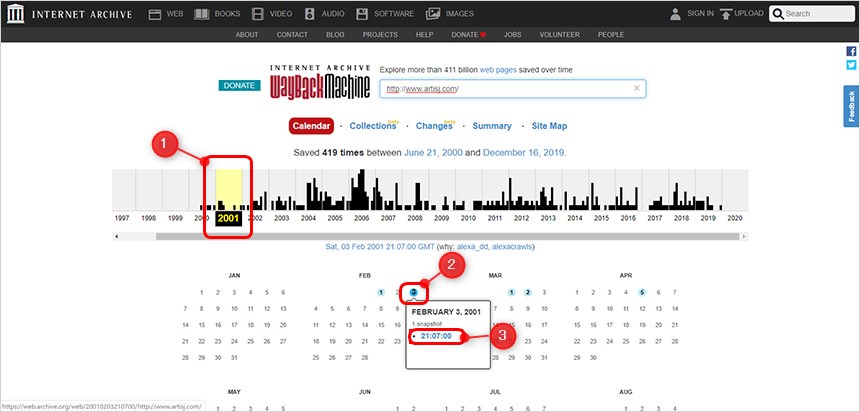Select year 2001 on the timeline

(x=228, y=218)
